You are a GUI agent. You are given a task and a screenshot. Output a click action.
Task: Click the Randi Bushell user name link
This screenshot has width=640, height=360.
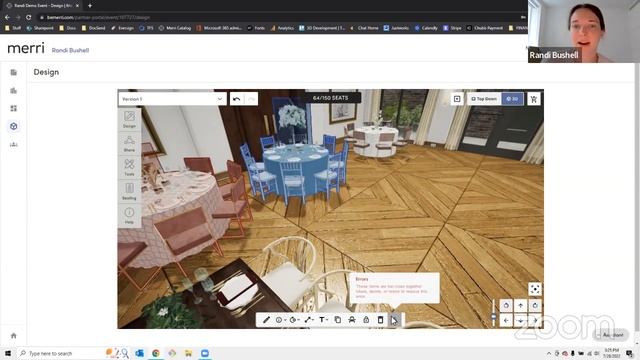coord(70,50)
